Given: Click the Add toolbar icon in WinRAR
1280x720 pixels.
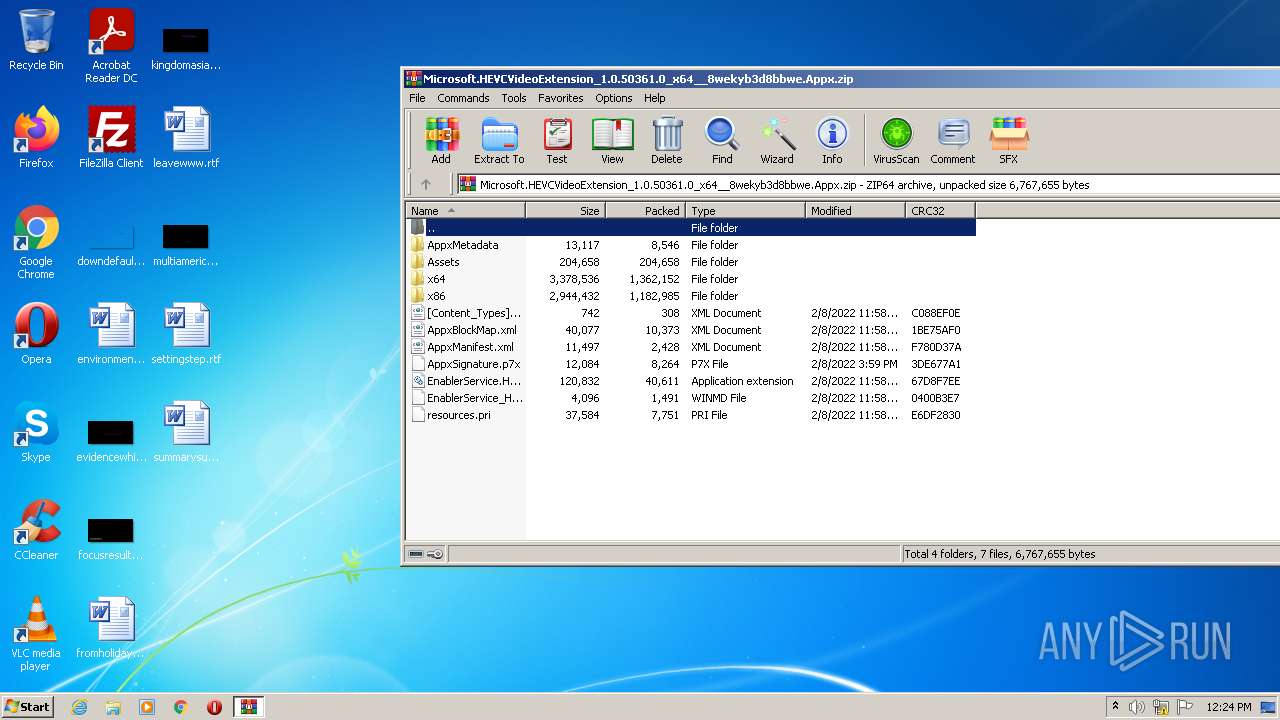Looking at the screenshot, I should (441, 141).
